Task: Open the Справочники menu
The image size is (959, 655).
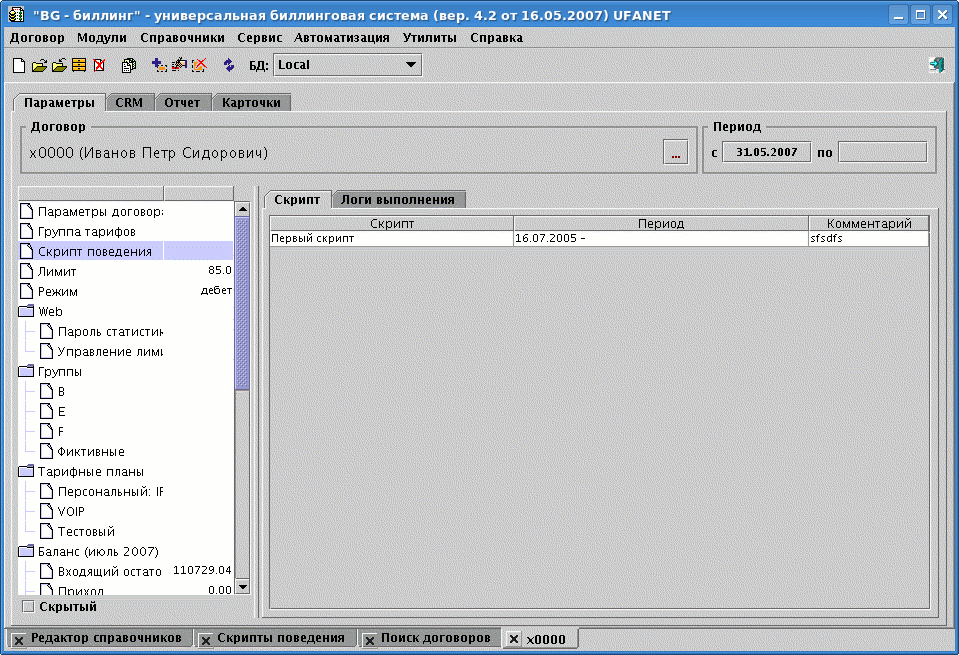Action: [x=182, y=37]
